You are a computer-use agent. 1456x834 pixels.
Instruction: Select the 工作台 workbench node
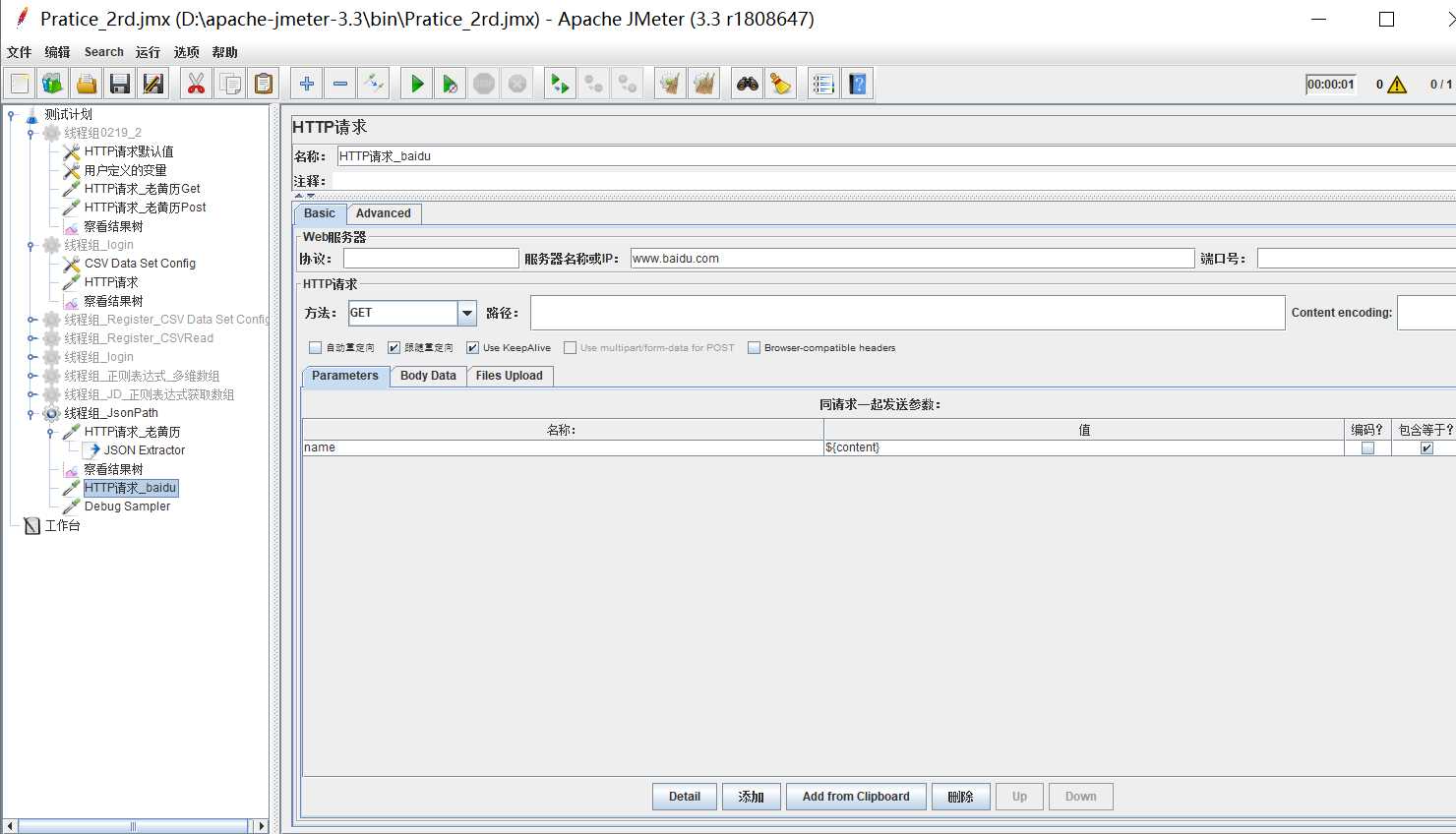62,525
